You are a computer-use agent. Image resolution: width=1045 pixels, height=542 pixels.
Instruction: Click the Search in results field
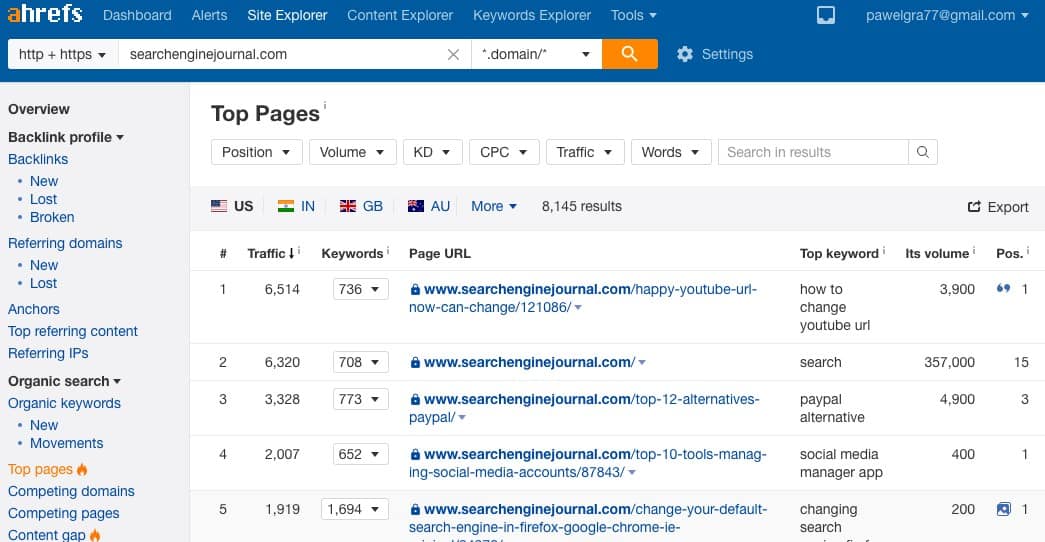coord(813,152)
